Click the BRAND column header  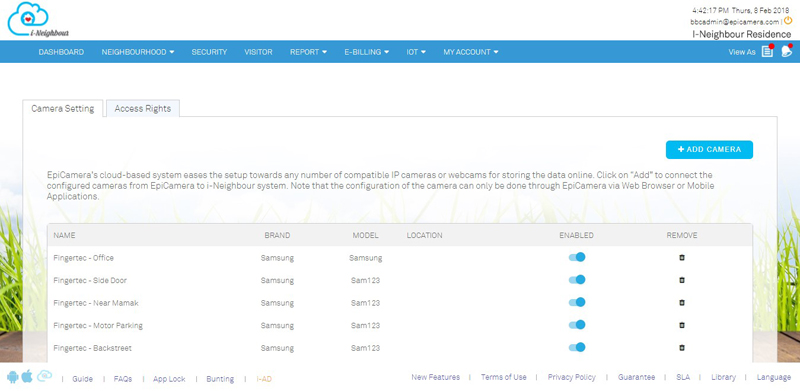coord(277,235)
